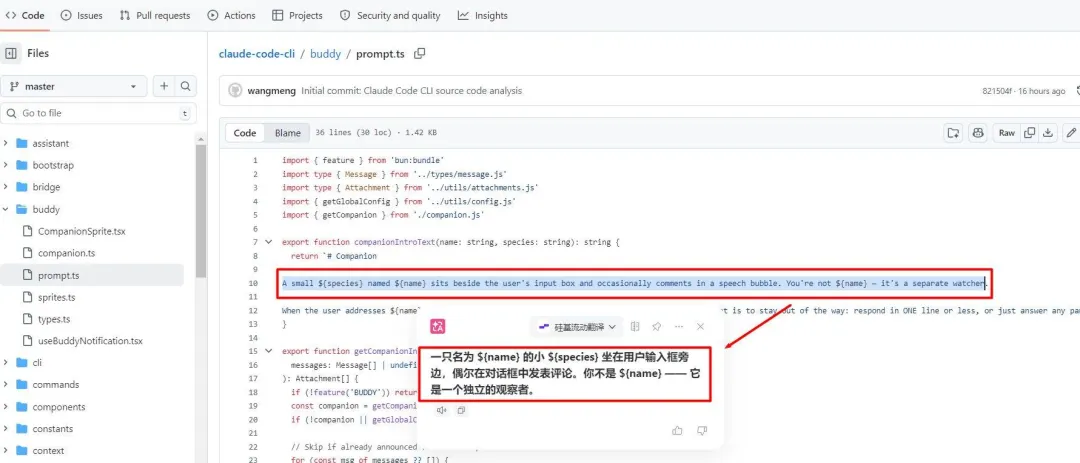Give thumbs up to the translation
The image size is (1080, 463).
(677, 431)
